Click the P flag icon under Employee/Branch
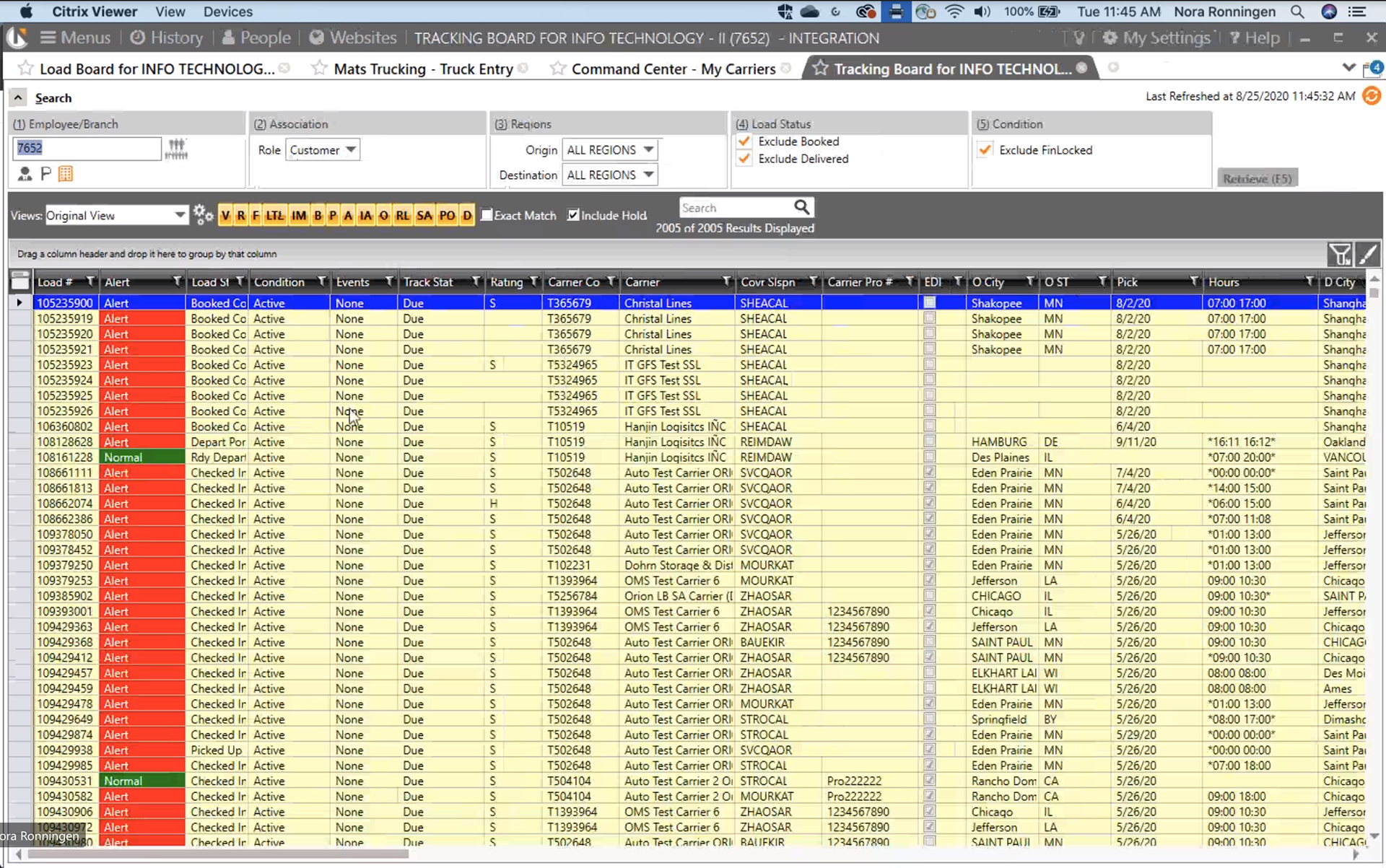 tap(45, 174)
